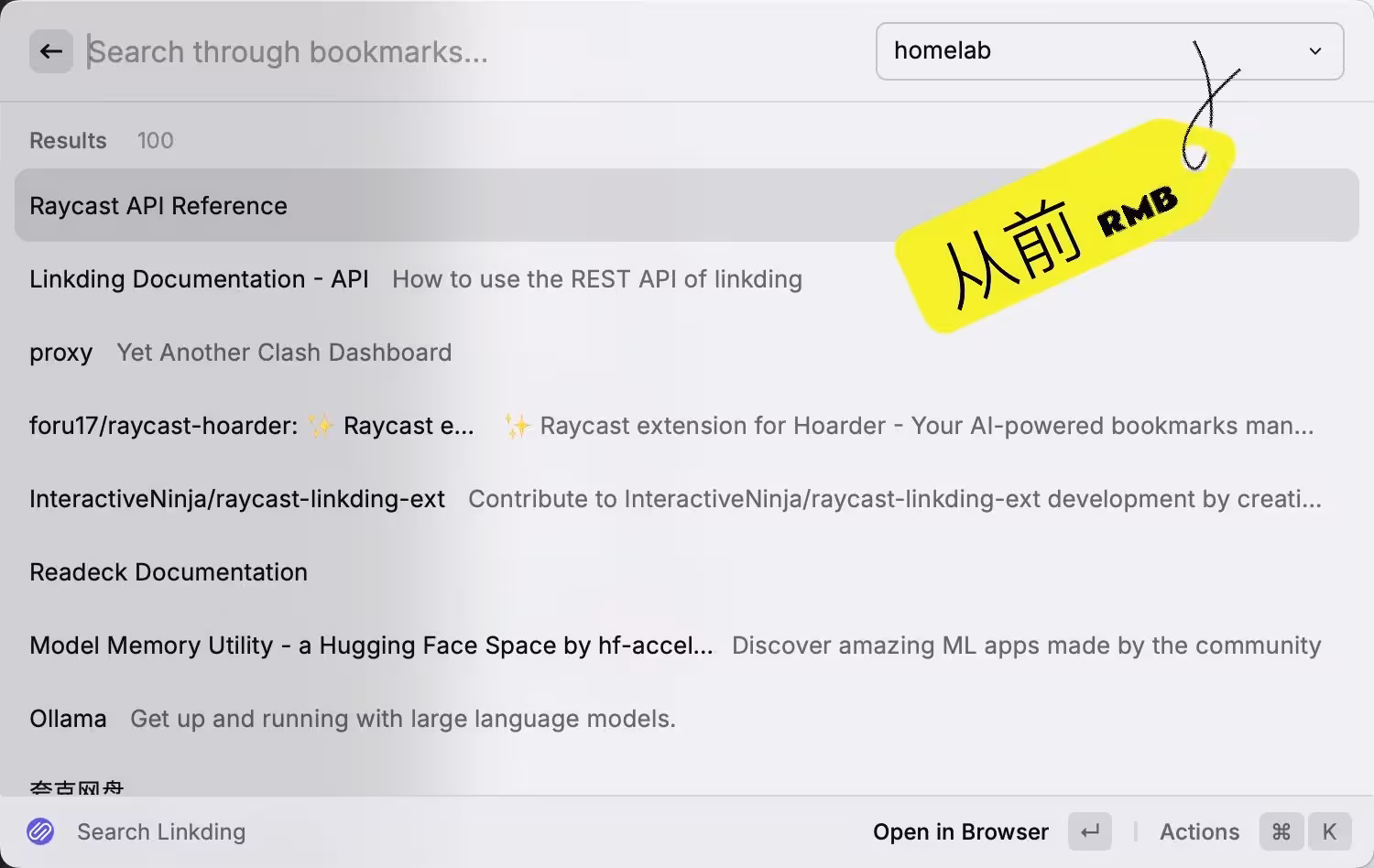Open the Actions panel
Screen dimensions: 1374x868
pyautogui.click(x=1199, y=831)
